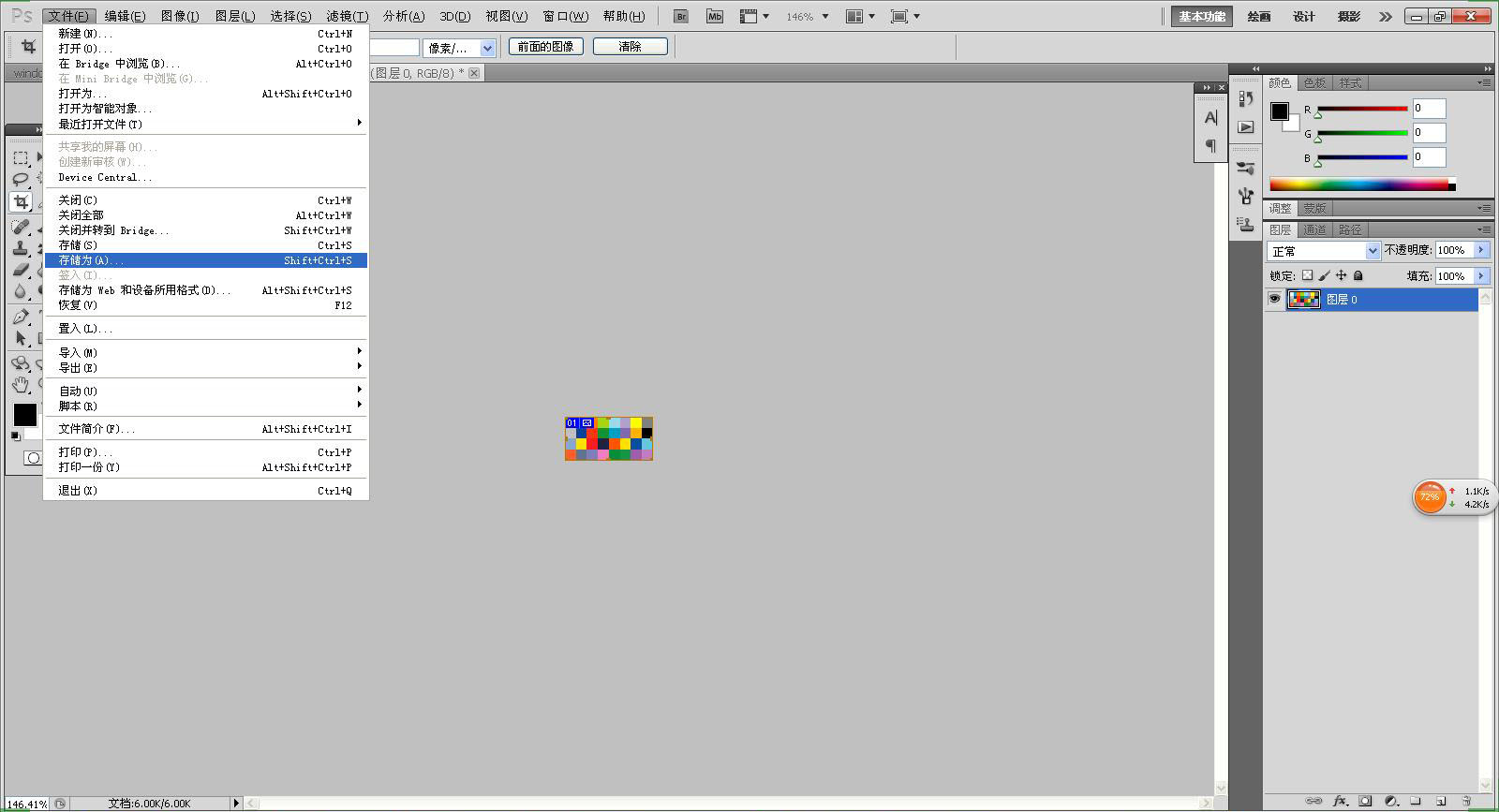Screen dimensions: 1499x812
Task: Switch to the 通道 tab
Action: tap(1314, 229)
